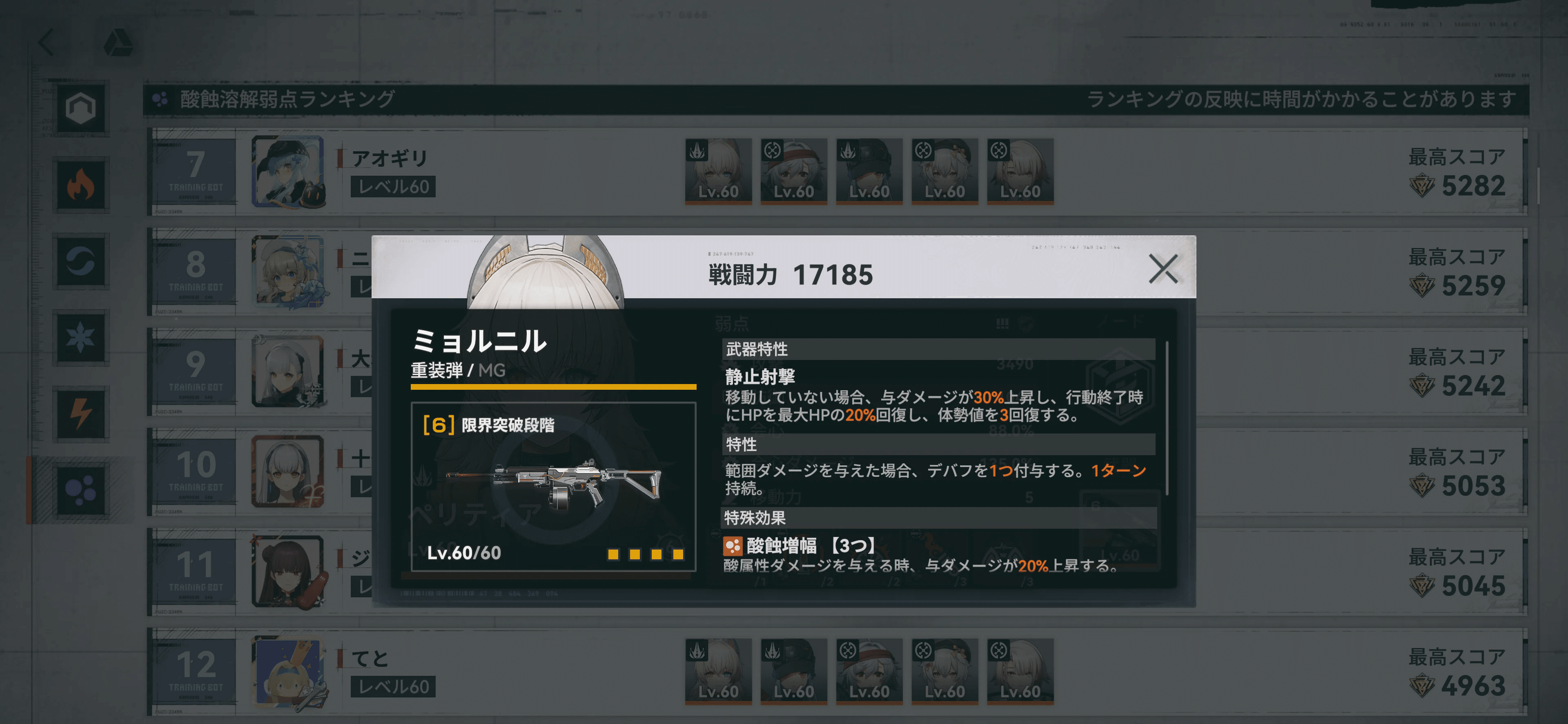1568x724 pixels.
Task: View first team doll of アオギリ
Action: [x=718, y=171]
